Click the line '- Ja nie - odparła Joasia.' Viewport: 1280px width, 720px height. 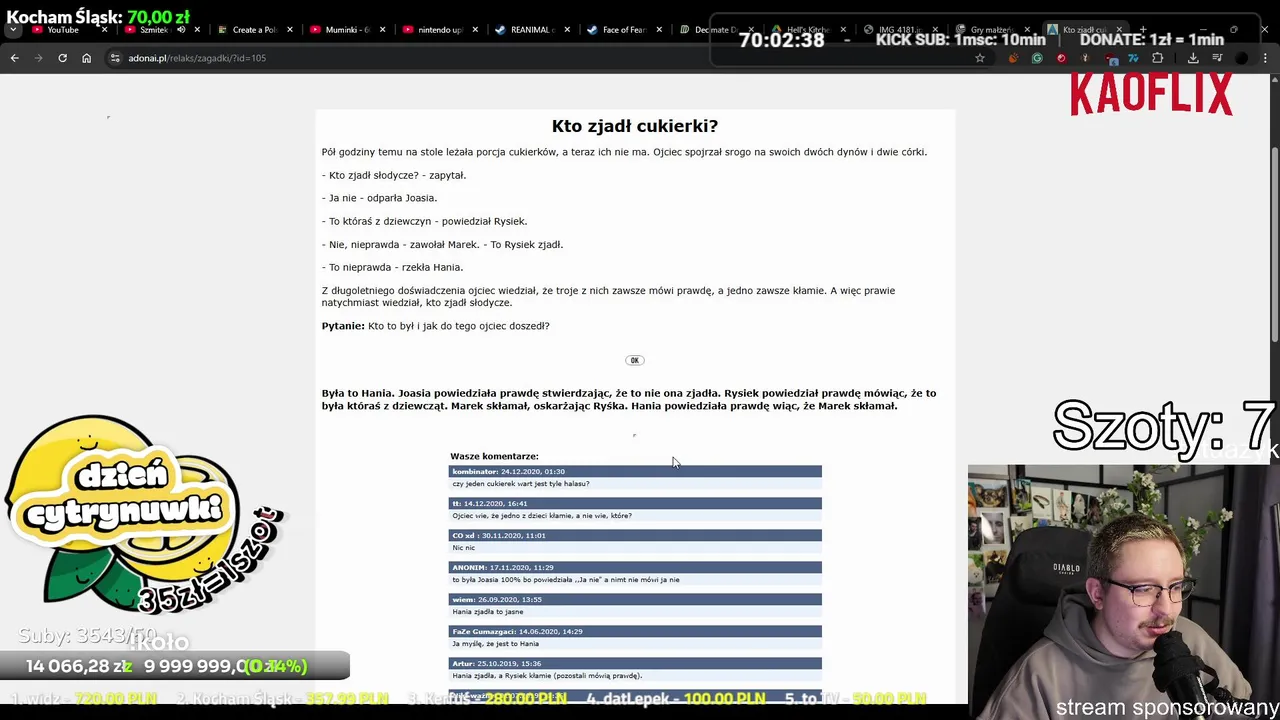tap(379, 198)
